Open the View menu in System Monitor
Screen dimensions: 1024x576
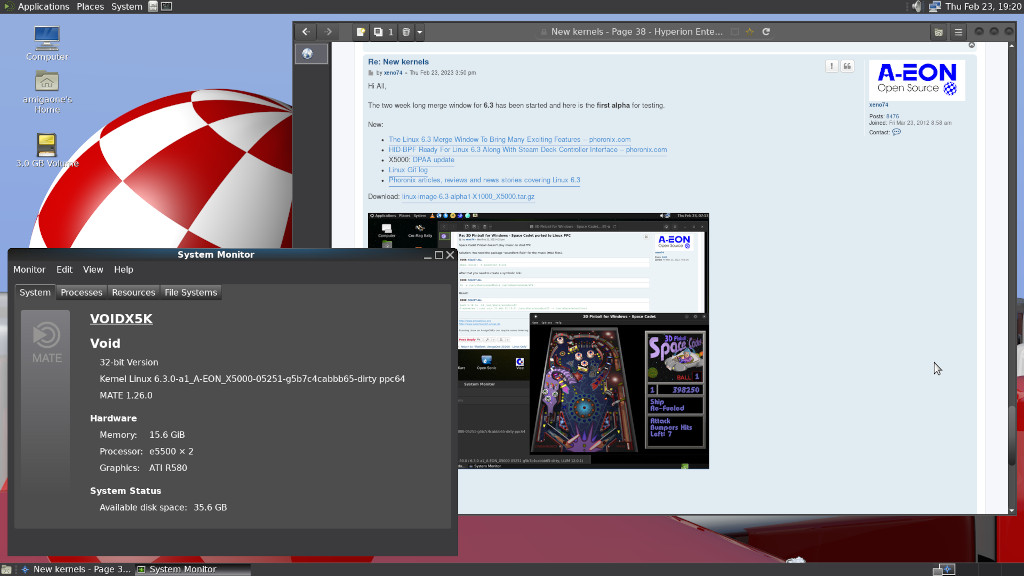93,270
